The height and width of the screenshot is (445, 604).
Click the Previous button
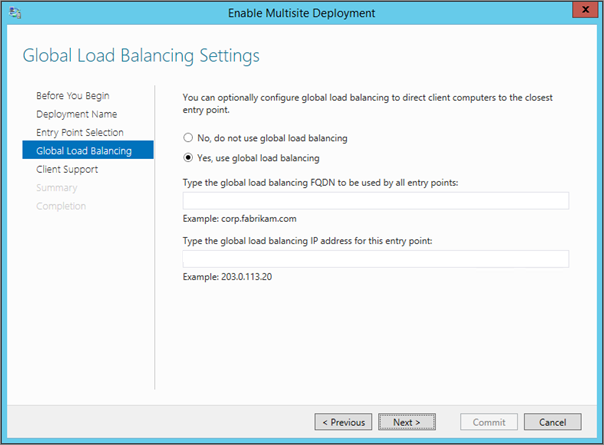point(343,422)
